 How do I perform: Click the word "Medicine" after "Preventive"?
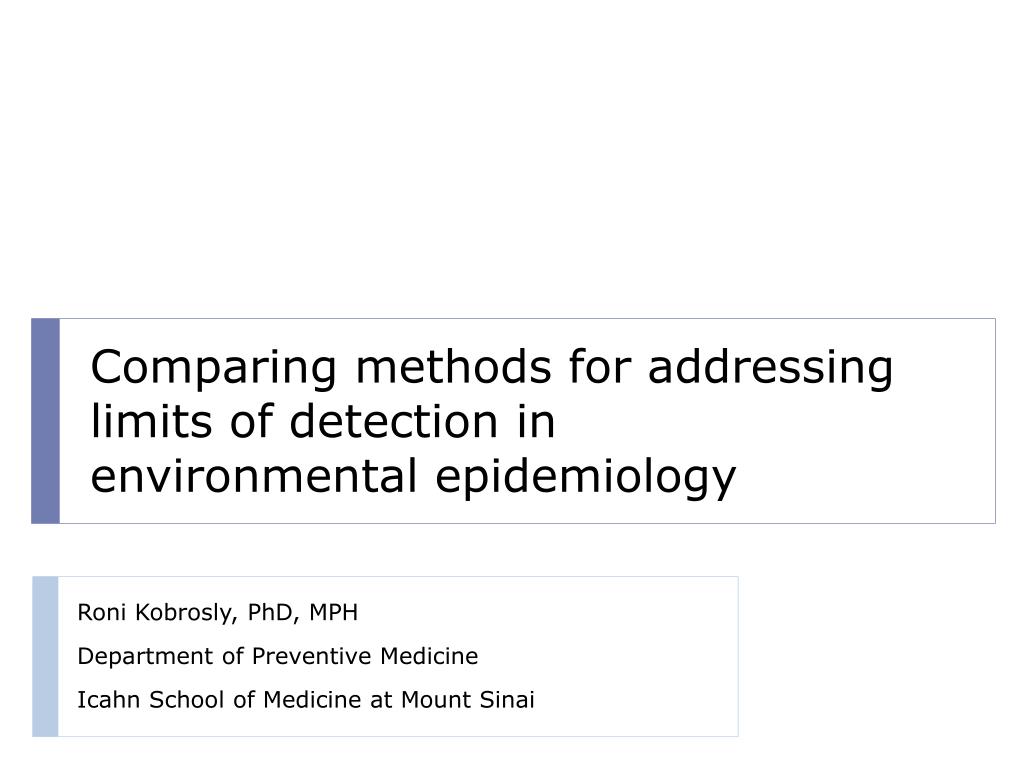(429, 656)
